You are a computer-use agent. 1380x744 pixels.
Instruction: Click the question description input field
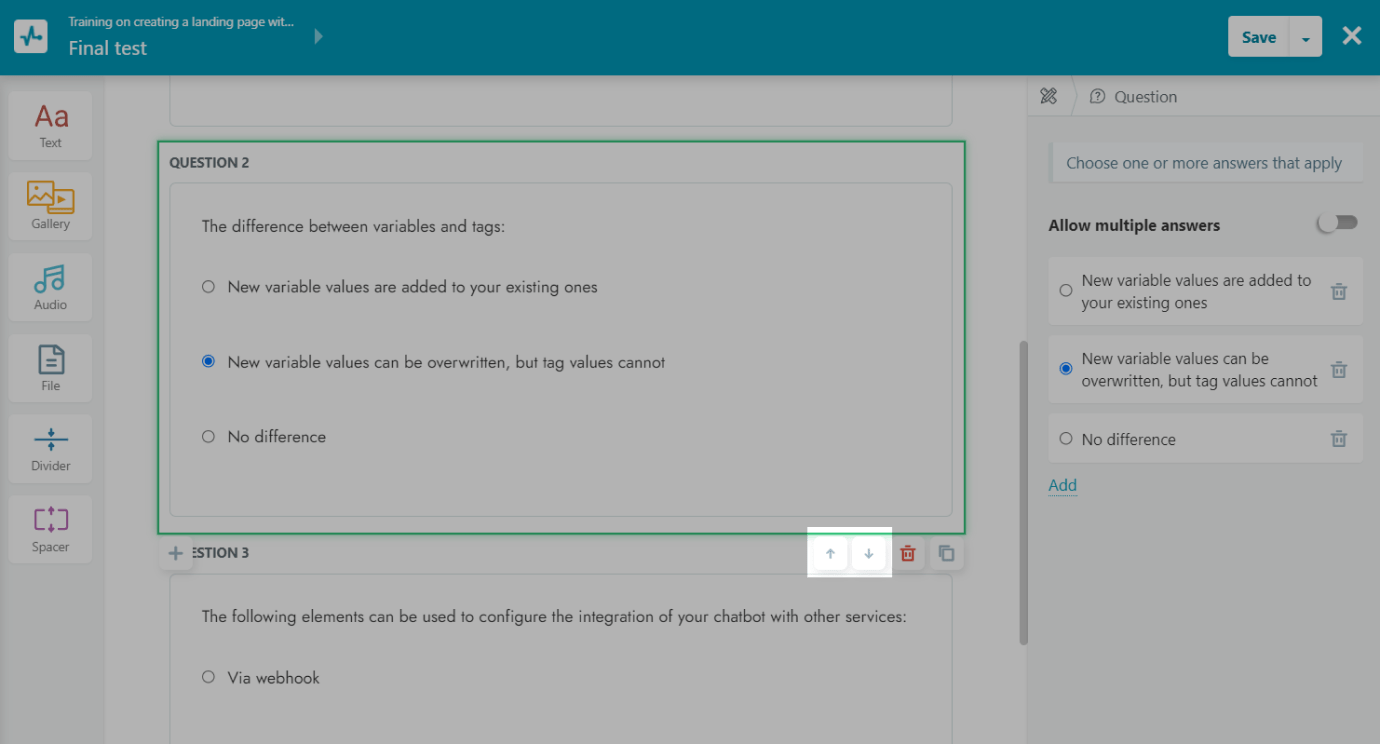tap(1205, 163)
